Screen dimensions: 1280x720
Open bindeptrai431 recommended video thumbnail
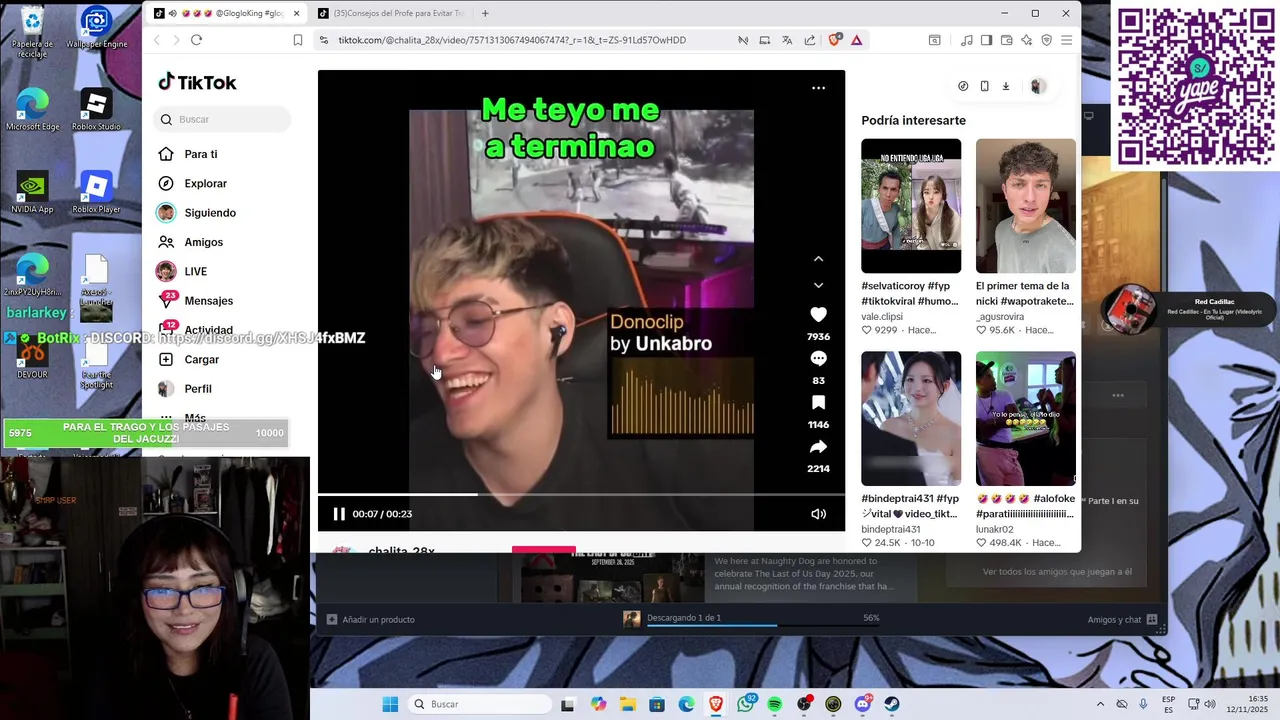[911, 418]
